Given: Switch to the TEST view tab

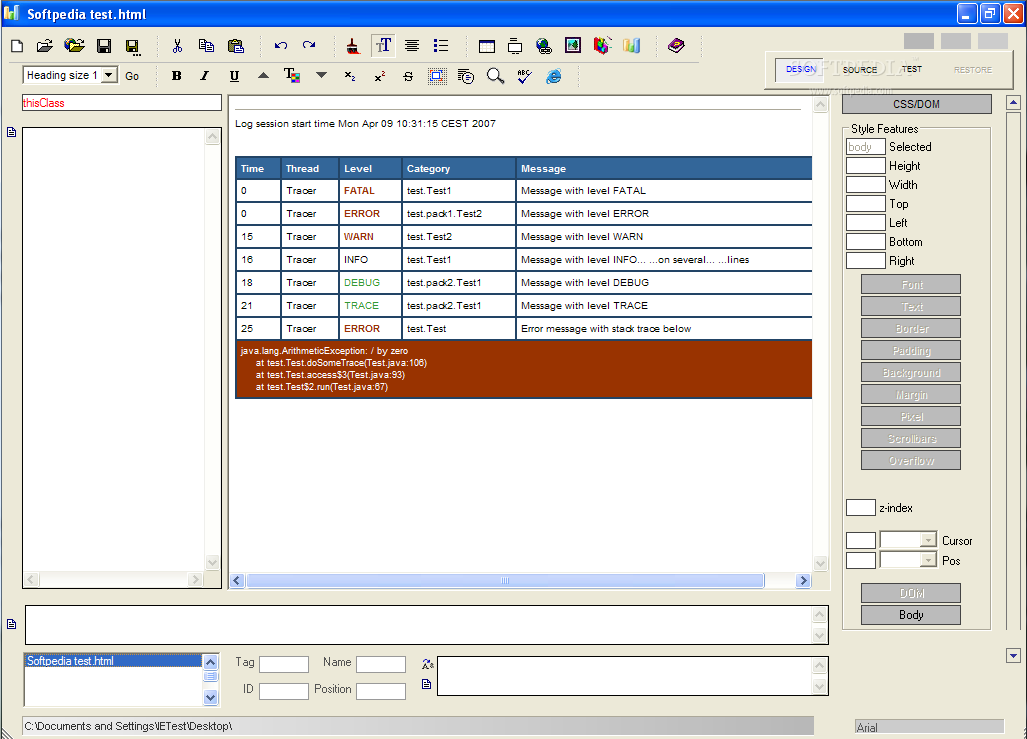Looking at the screenshot, I should 911,70.
